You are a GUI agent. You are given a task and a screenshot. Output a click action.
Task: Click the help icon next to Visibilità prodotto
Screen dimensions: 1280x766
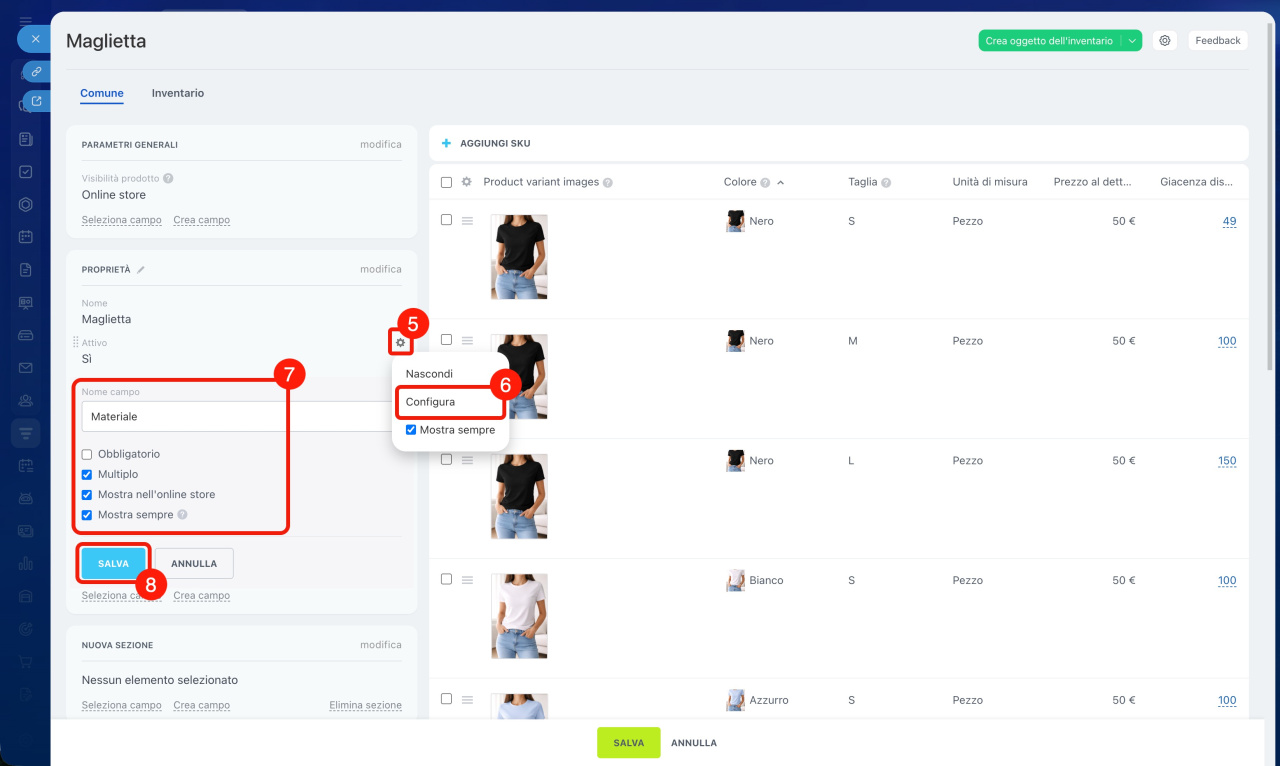coord(168,179)
